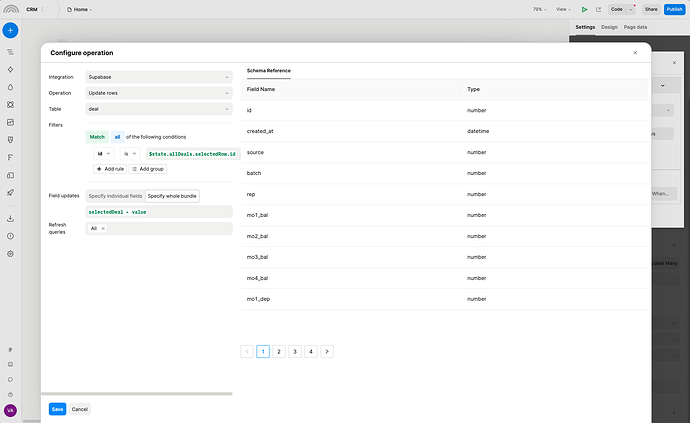The height and width of the screenshot is (423, 690).
Task: Open the Page data tab
Action: 636,27
